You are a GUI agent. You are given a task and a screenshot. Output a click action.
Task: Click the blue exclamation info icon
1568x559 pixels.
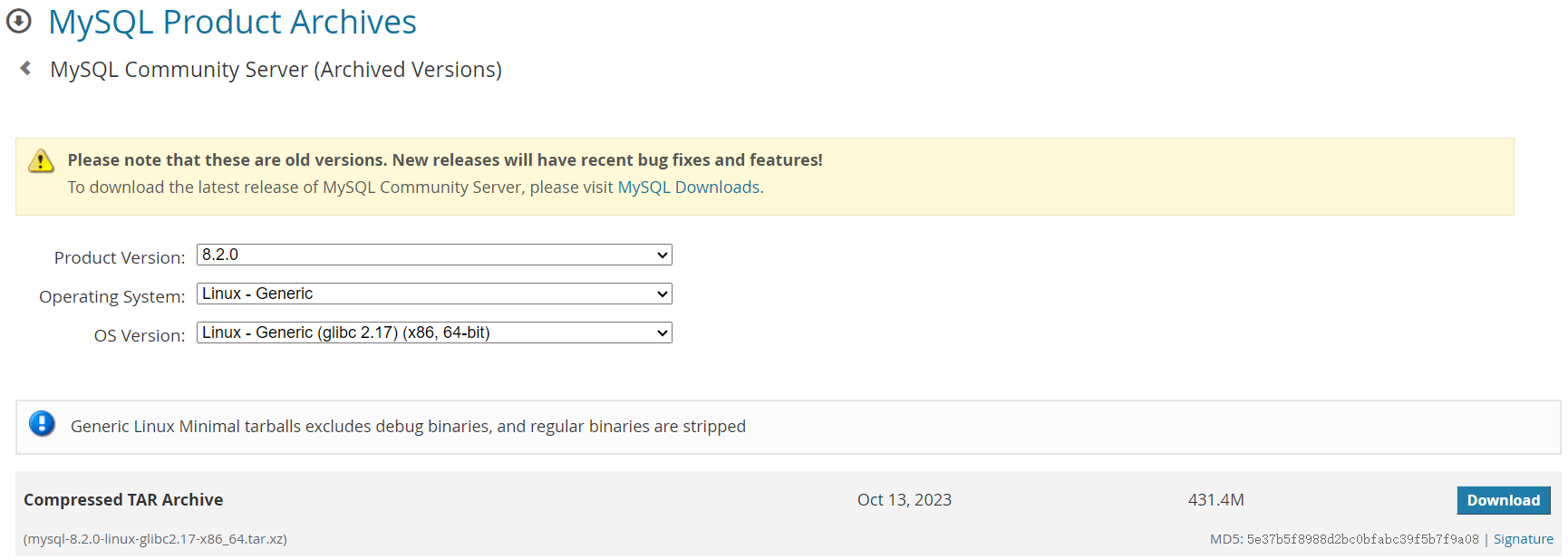42,423
